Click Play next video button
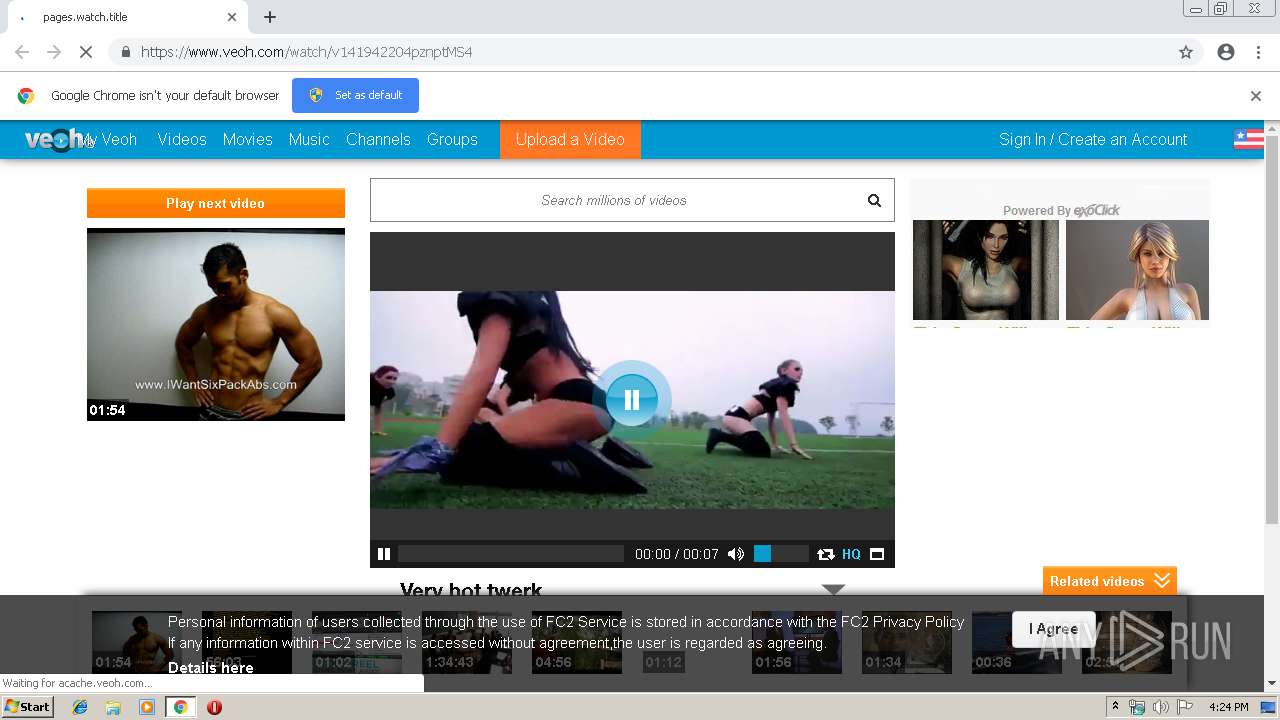This screenshot has height=720, width=1280. (216, 203)
